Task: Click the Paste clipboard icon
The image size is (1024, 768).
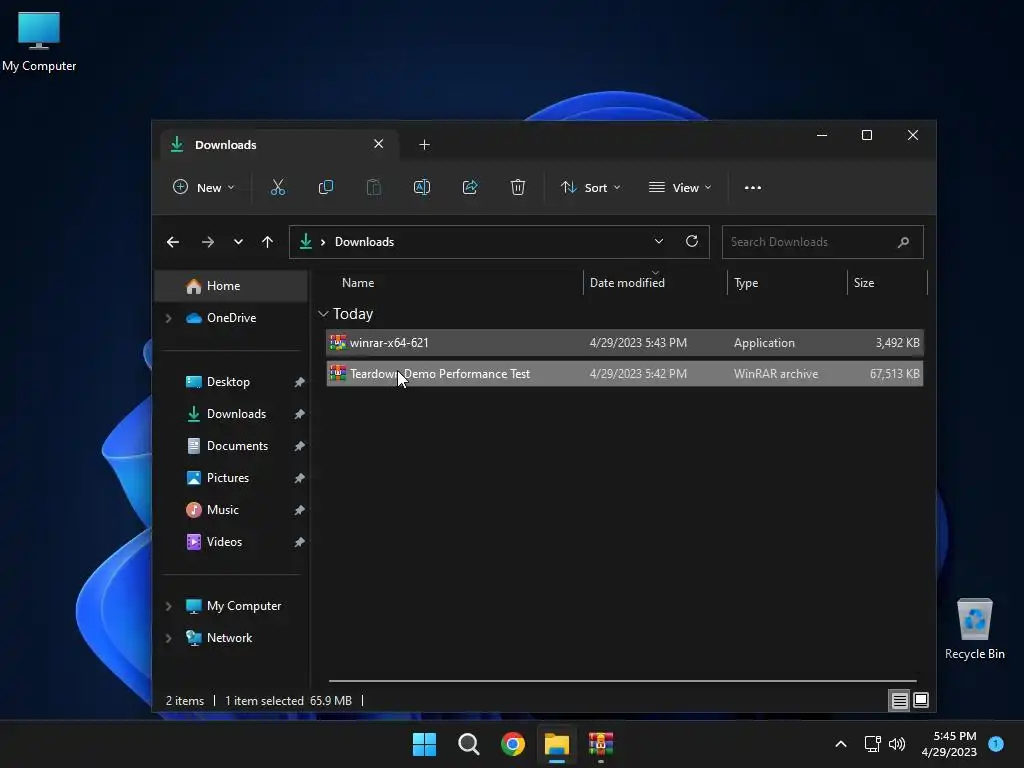Action: point(374,187)
